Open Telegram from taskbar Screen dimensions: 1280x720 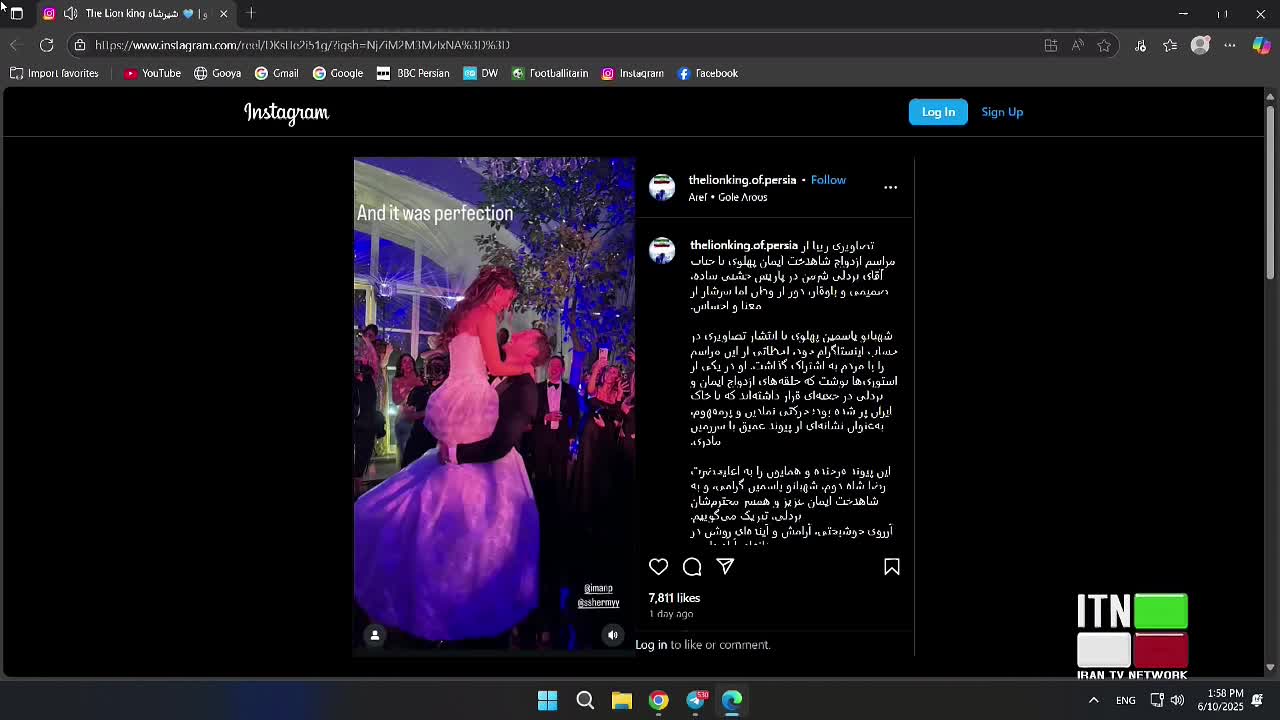tap(696, 700)
